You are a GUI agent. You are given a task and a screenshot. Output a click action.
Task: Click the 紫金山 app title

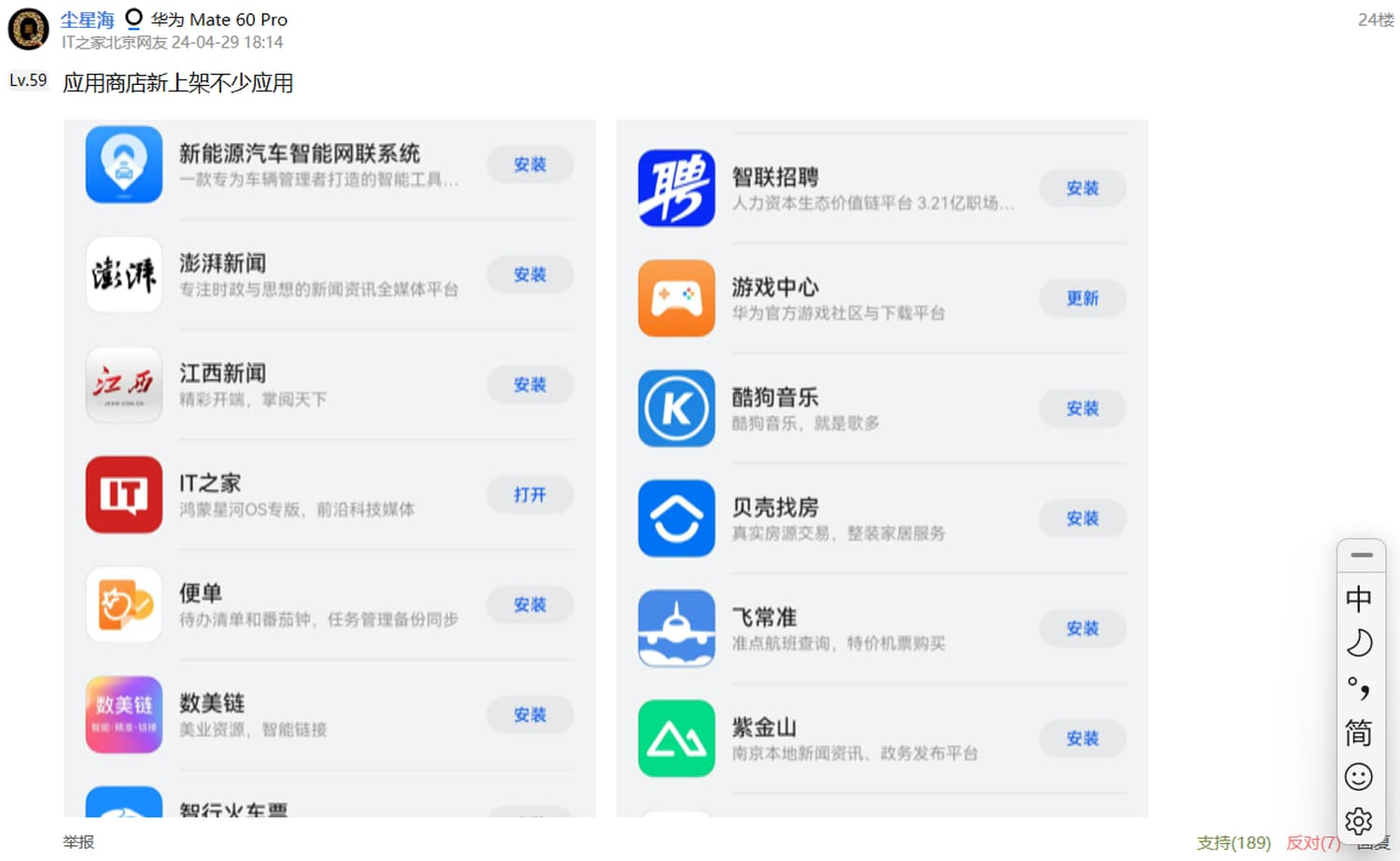point(764,727)
